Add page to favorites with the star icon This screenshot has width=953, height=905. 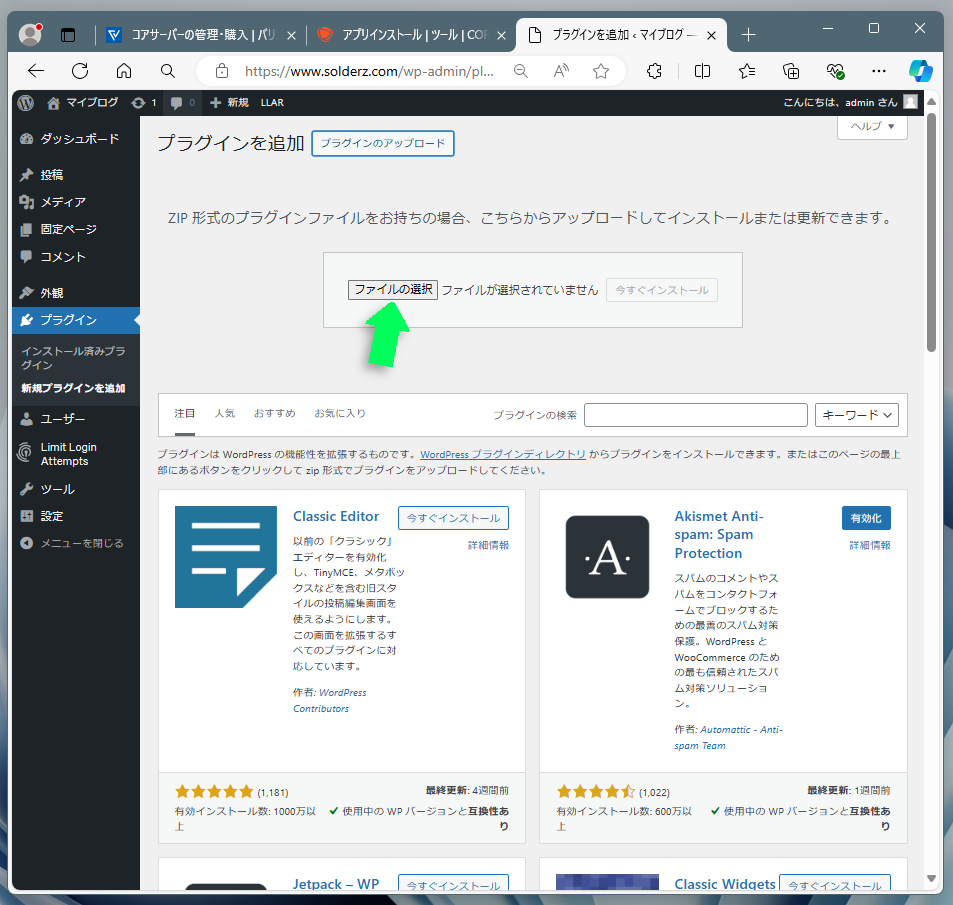coord(601,71)
